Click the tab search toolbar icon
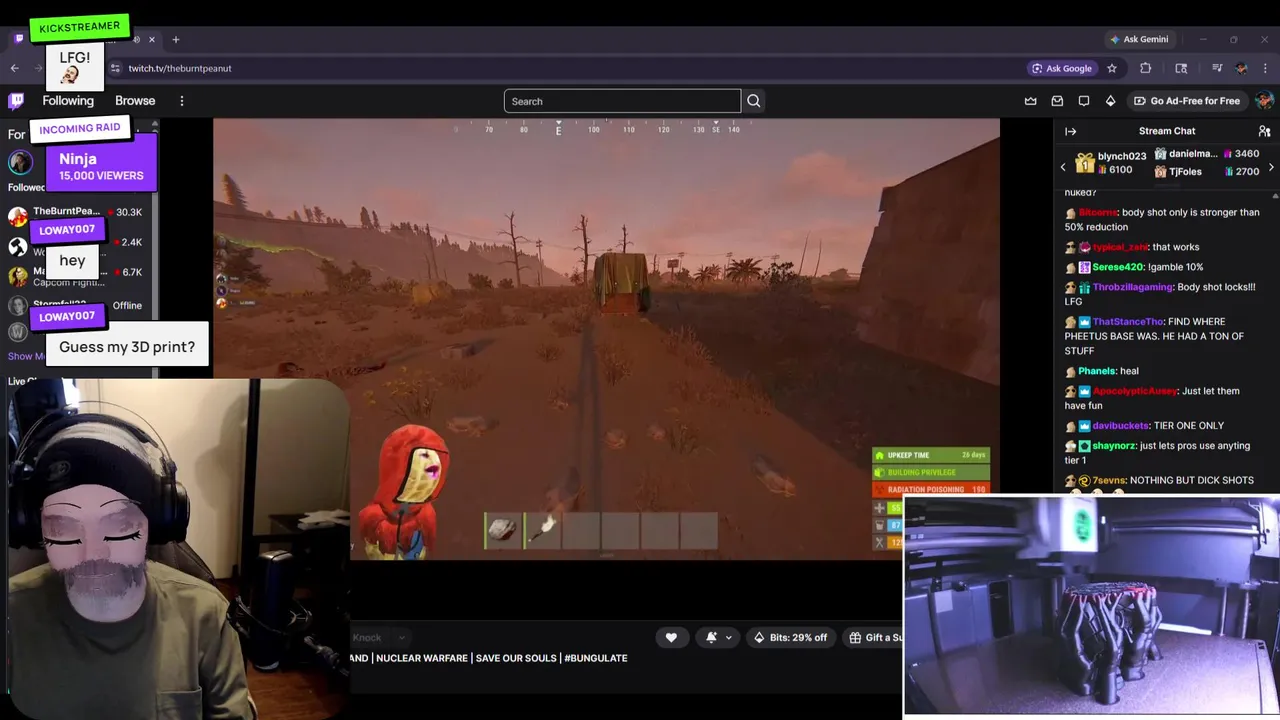Viewport: 1280px width, 720px height. coord(1181,68)
